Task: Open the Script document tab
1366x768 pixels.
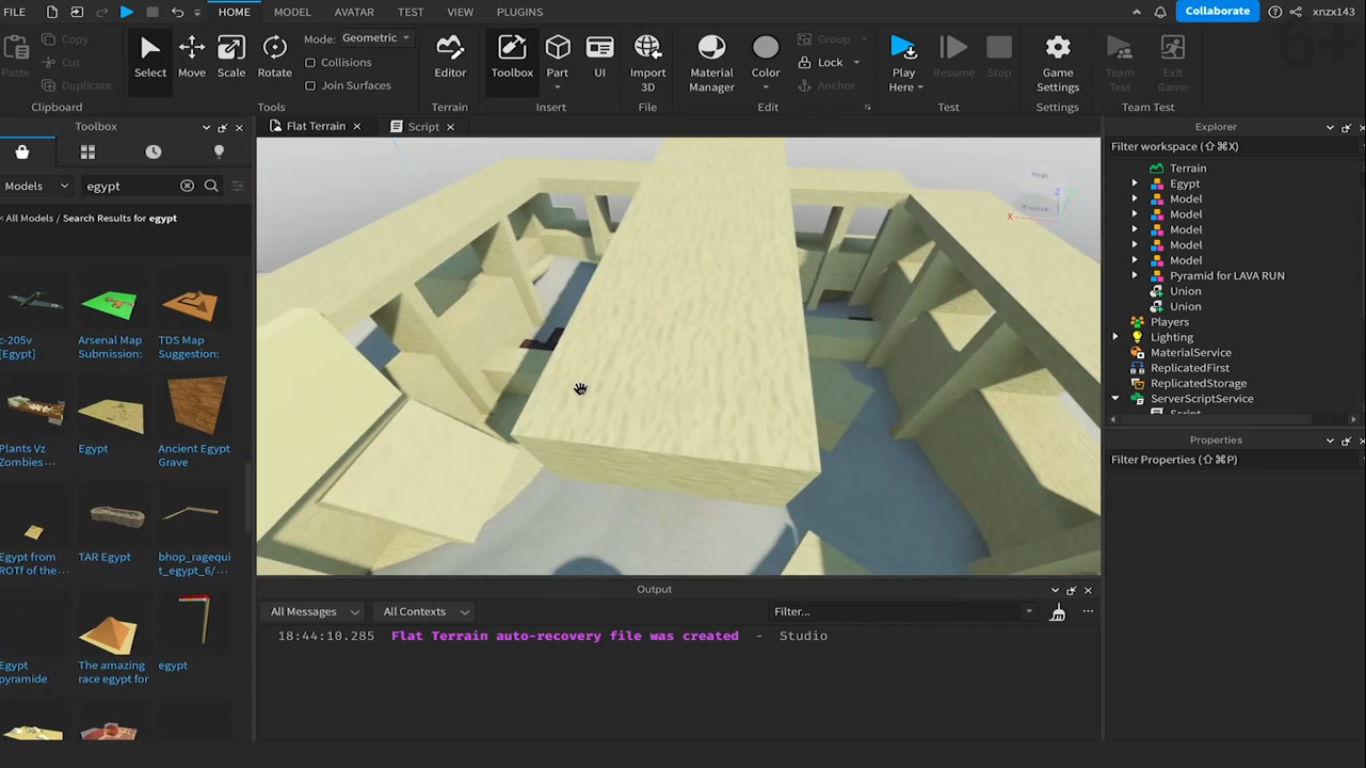Action: click(423, 127)
